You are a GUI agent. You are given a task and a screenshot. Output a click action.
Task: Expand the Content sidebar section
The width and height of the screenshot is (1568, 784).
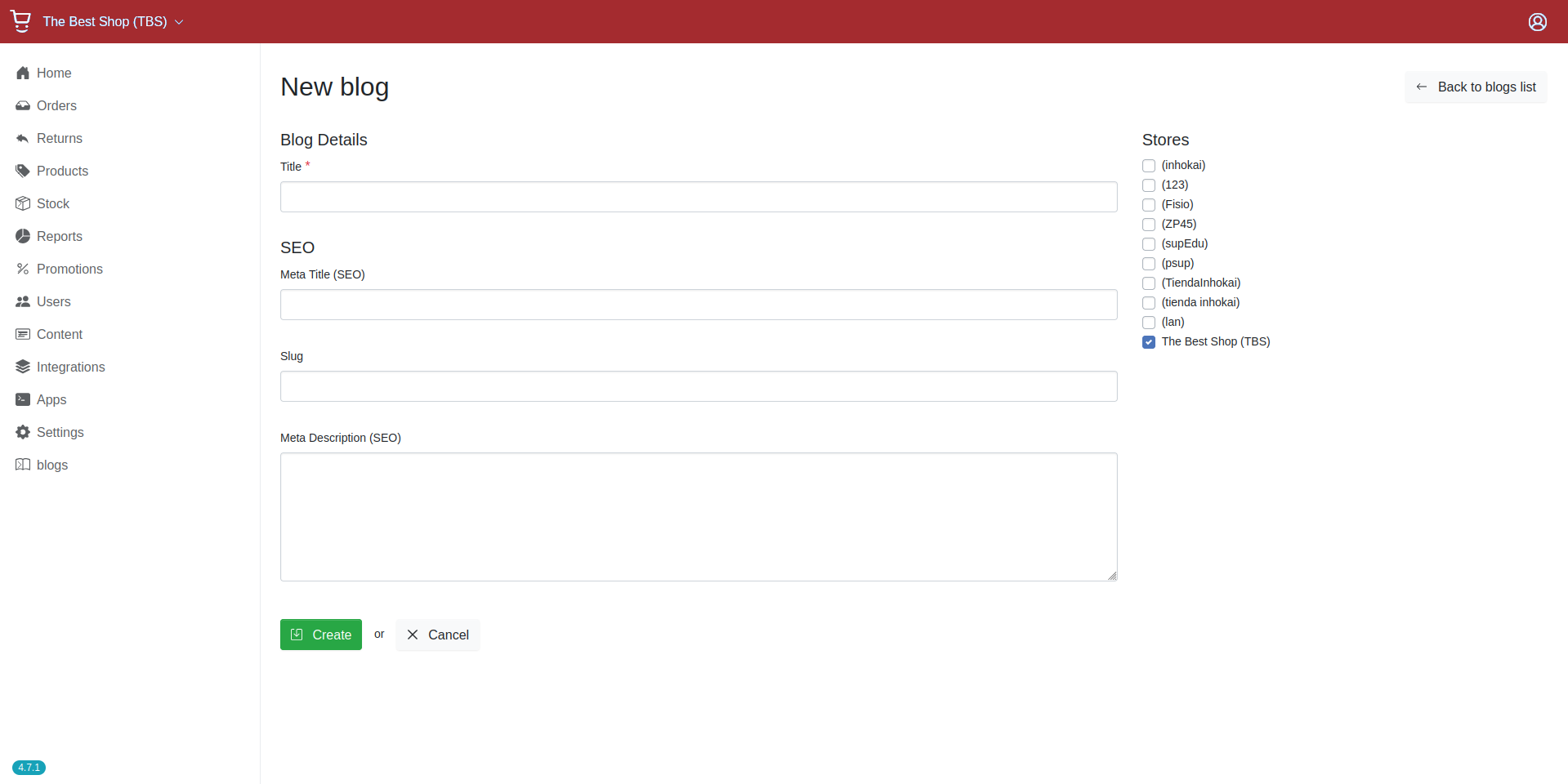(x=60, y=335)
